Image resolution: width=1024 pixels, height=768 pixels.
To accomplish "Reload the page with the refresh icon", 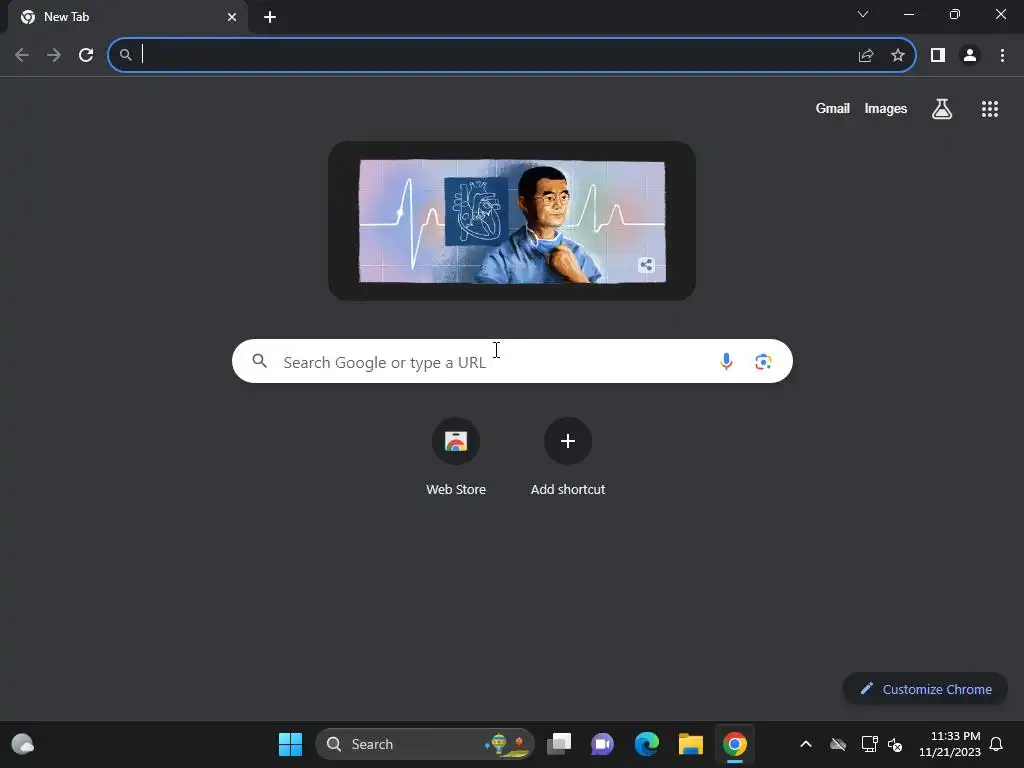I will 86,56.
